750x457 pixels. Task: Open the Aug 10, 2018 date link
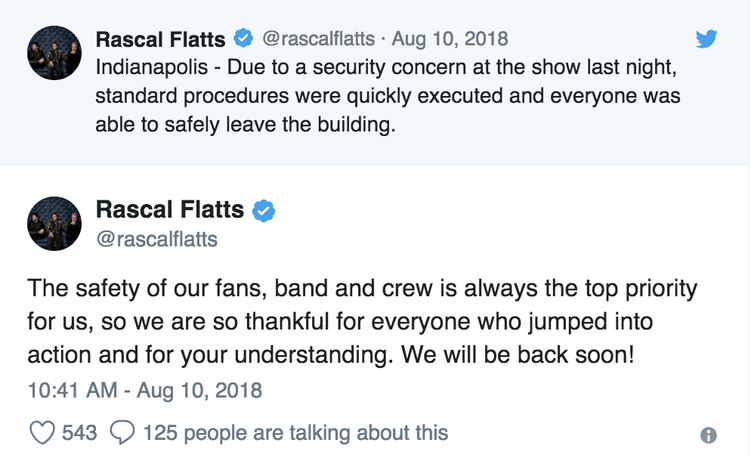coord(450,39)
